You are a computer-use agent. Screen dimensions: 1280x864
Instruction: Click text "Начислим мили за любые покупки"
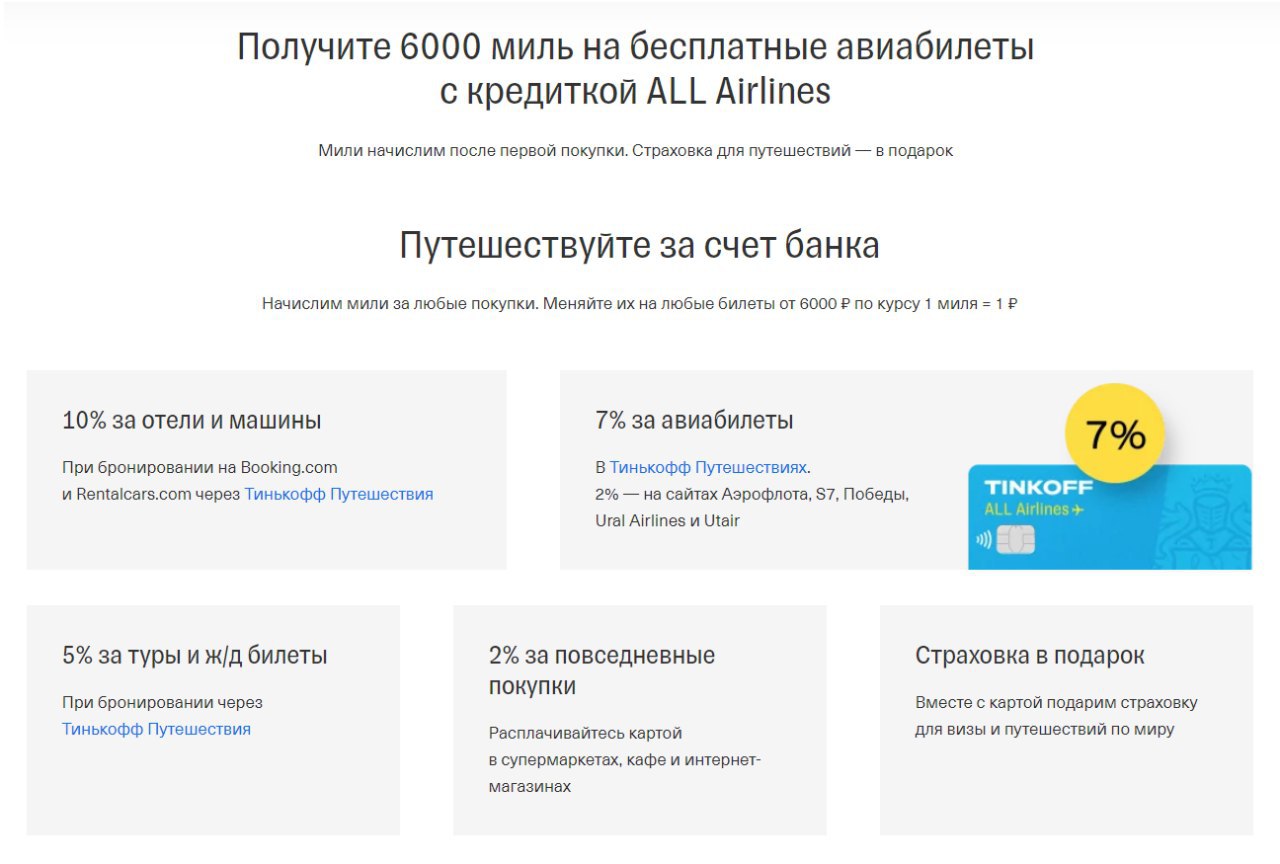point(400,303)
